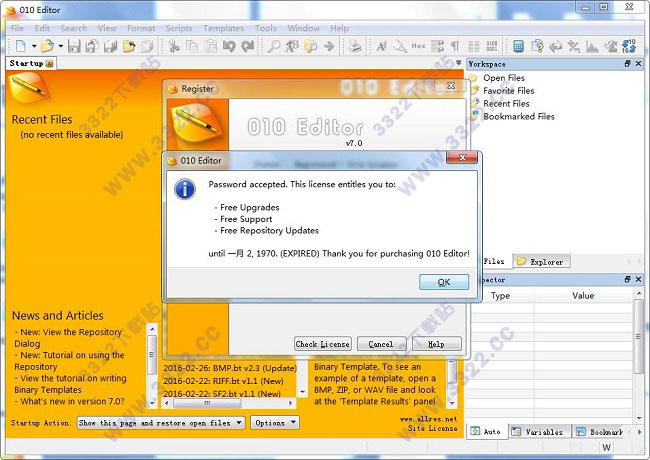Click the Save floppy disk icon

pyautogui.click(x=74, y=46)
